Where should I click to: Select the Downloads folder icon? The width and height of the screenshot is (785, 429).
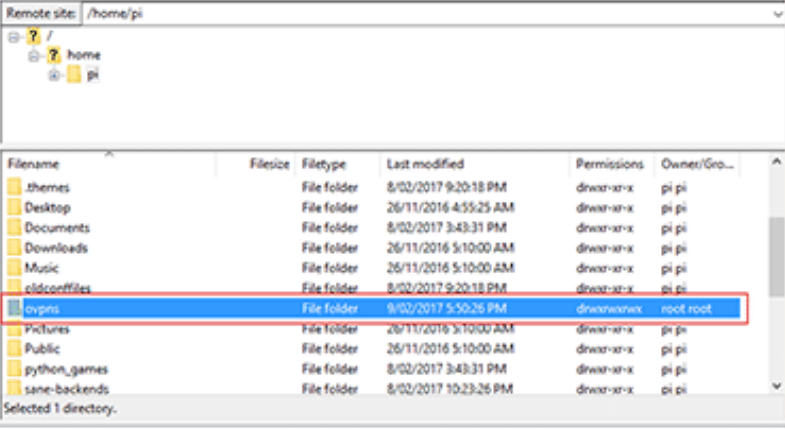14,247
